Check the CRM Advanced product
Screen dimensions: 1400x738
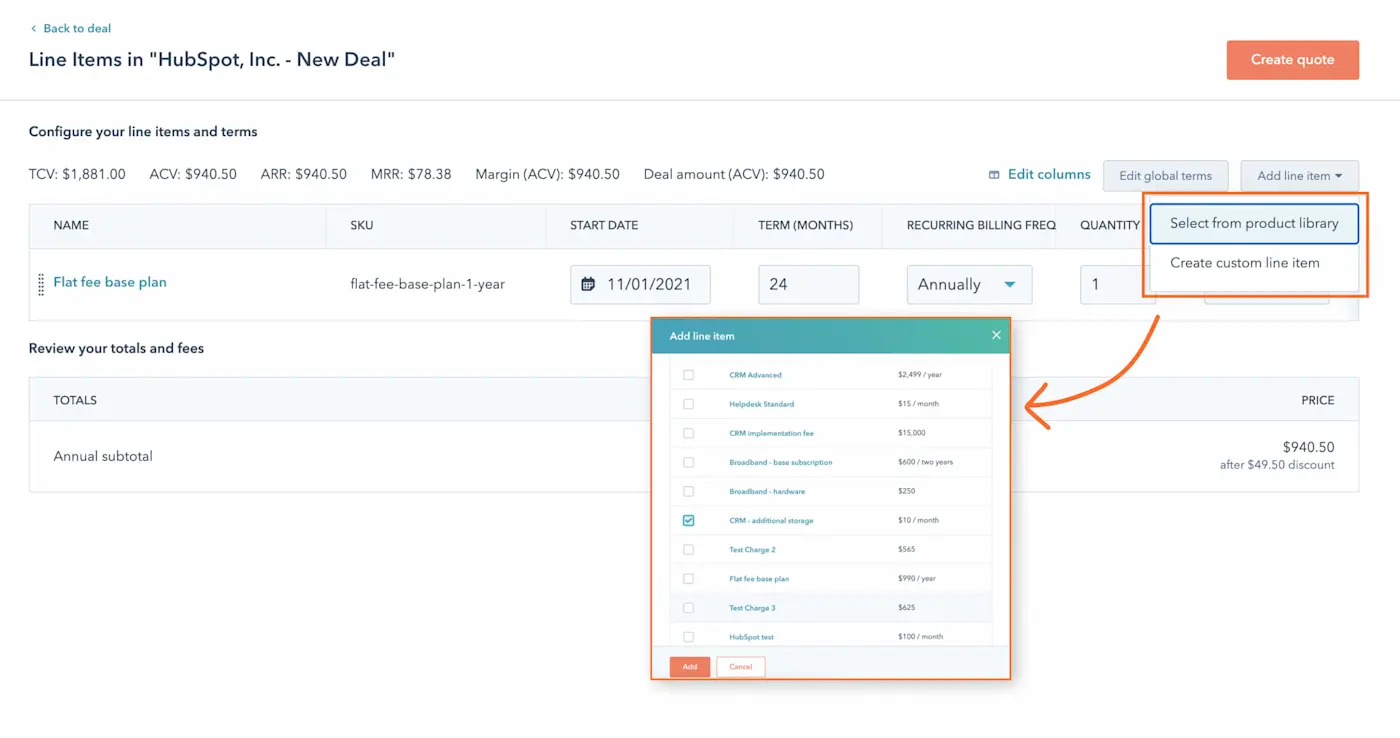click(x=686, y=374)
